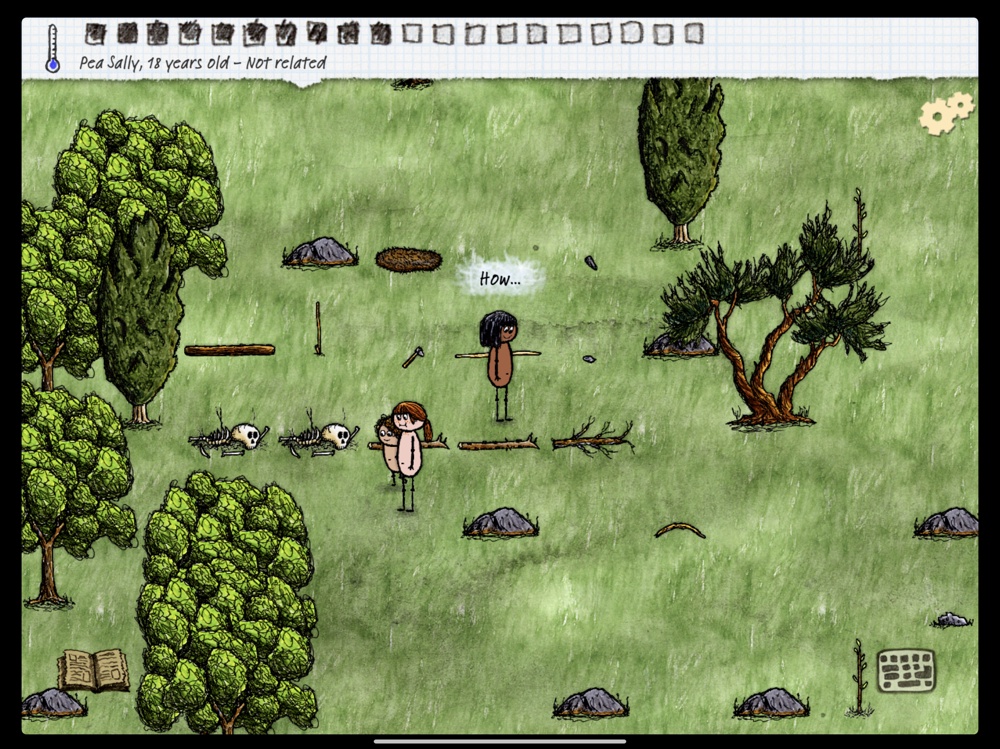Viewport: 1000px width, 749px height.
Task: Pick up small flat stone above the keyboard icon
Action: click(952, 619)
